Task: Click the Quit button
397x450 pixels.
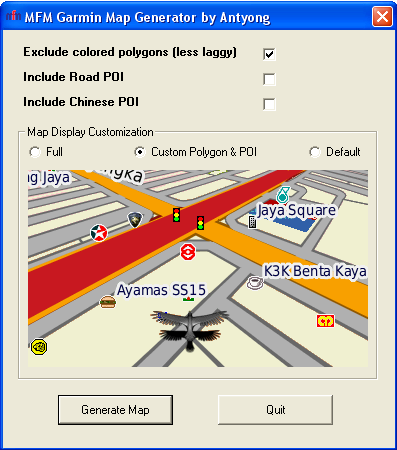Action: point(275,410)
